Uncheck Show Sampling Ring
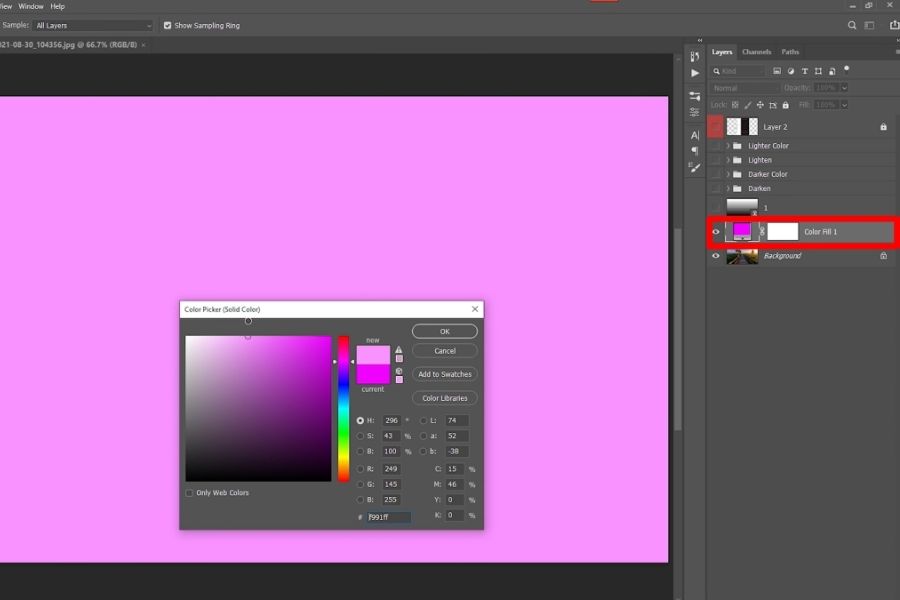The image size is (900, 600). point(167,25)
